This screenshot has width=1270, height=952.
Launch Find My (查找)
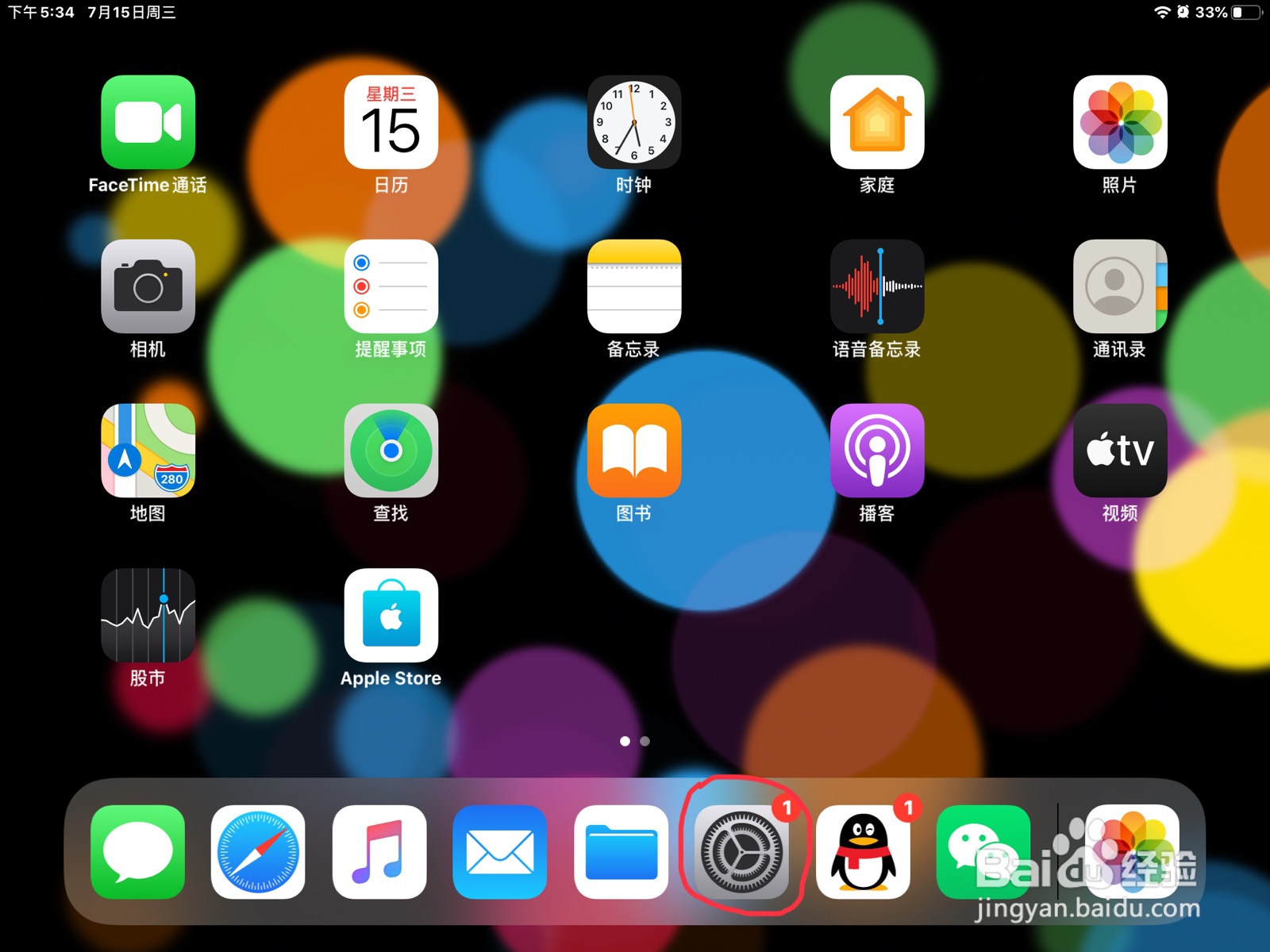(x=391, y=451)
